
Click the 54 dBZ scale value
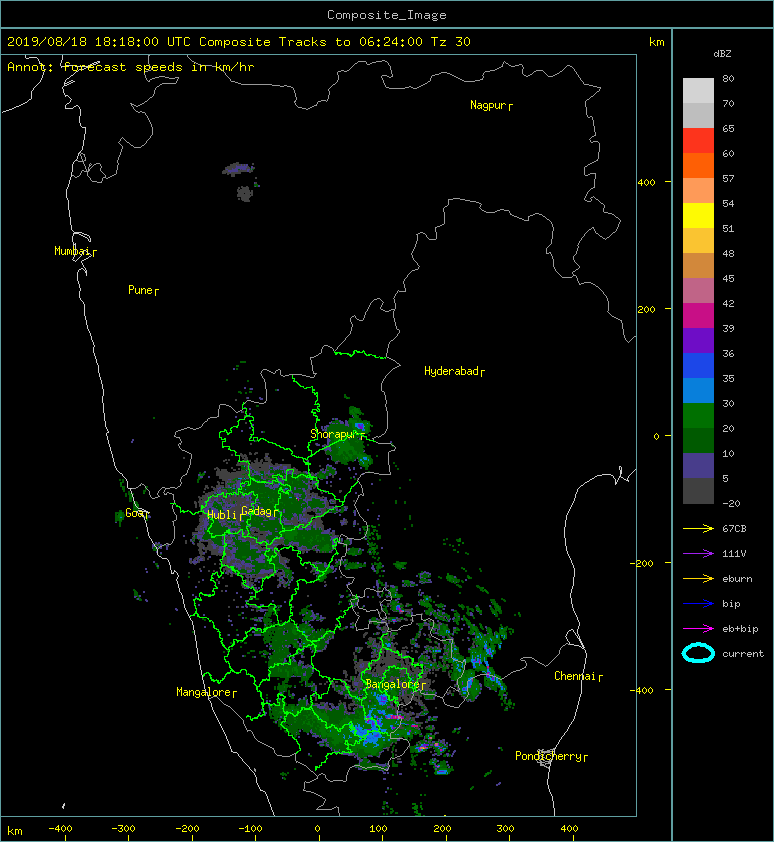(728, 204)
